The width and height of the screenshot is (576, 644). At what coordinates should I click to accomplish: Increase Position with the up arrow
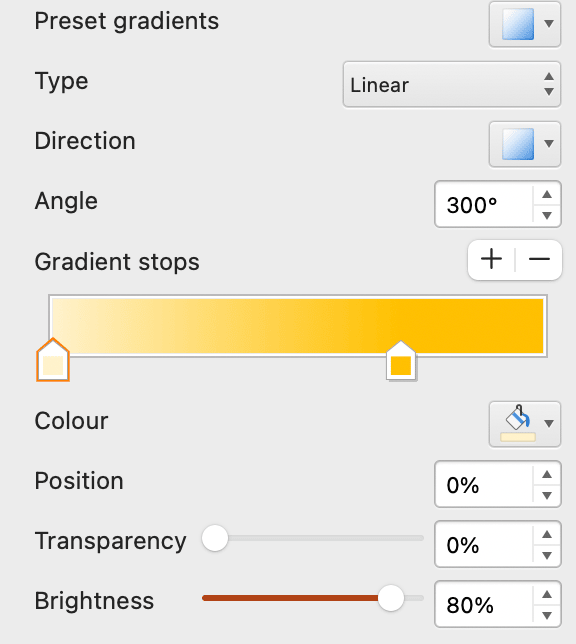coord(547,474)
